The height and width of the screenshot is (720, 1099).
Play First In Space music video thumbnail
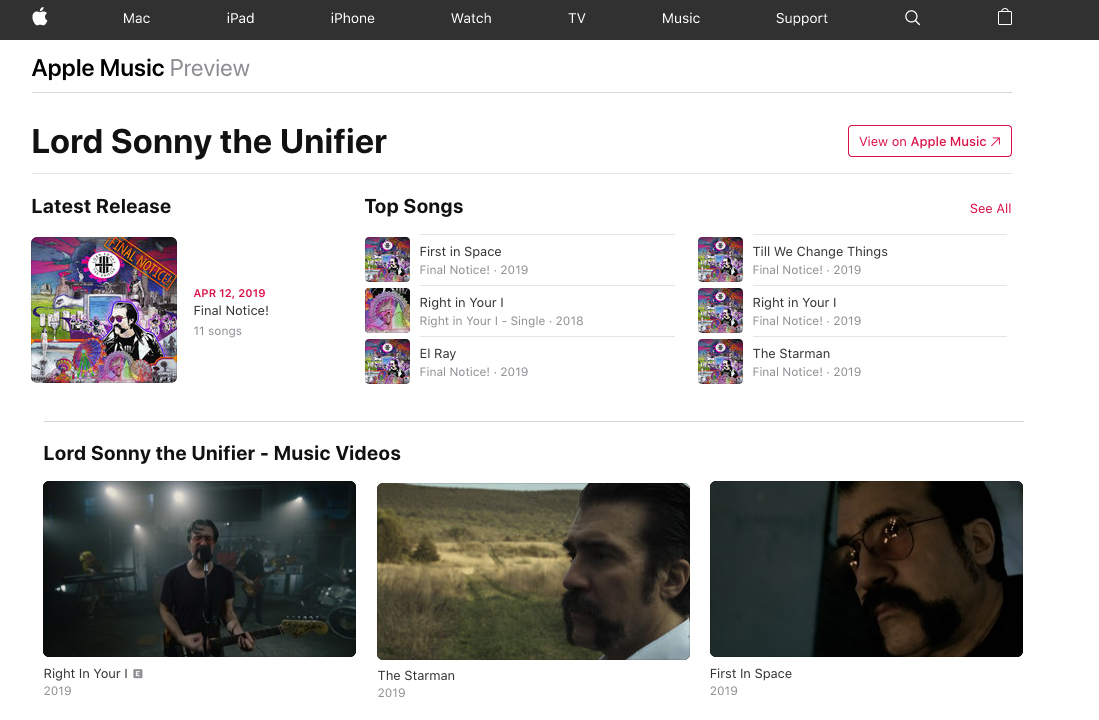click(866, 569)
